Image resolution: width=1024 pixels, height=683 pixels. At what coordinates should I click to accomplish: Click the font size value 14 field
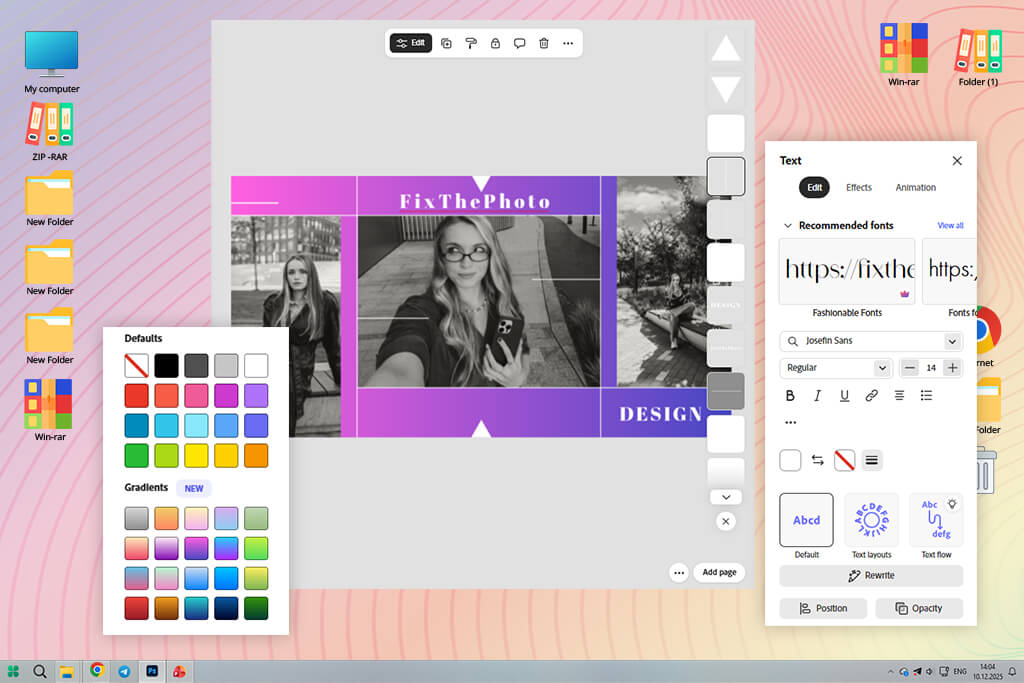(x=931, y=368)
